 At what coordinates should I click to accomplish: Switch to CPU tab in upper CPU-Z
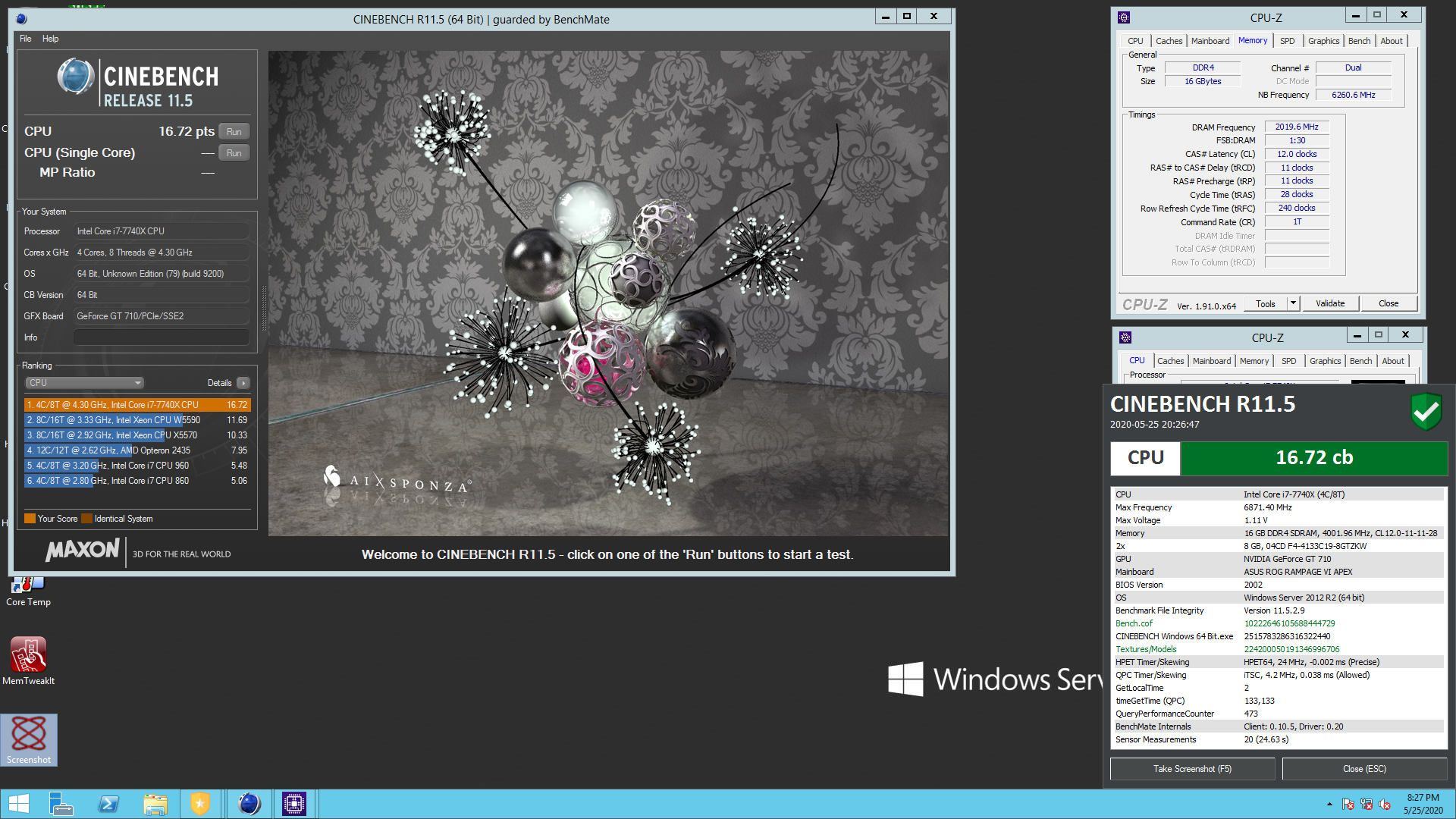(x=1135, y=41)
